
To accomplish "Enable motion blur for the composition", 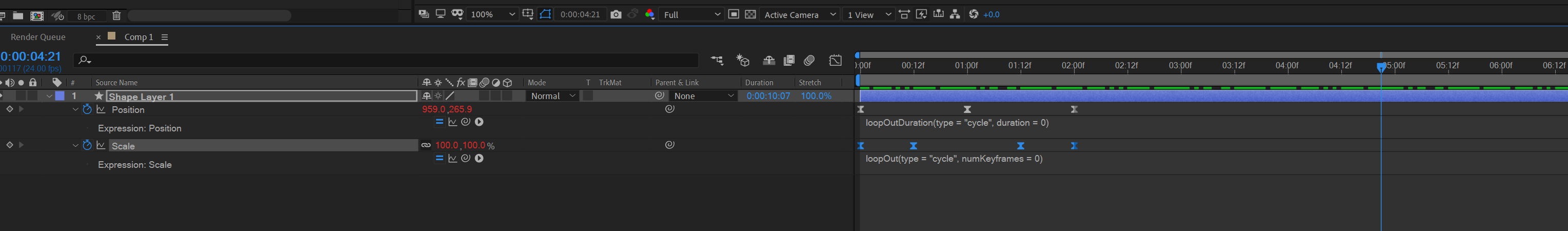I will (809, 61).
